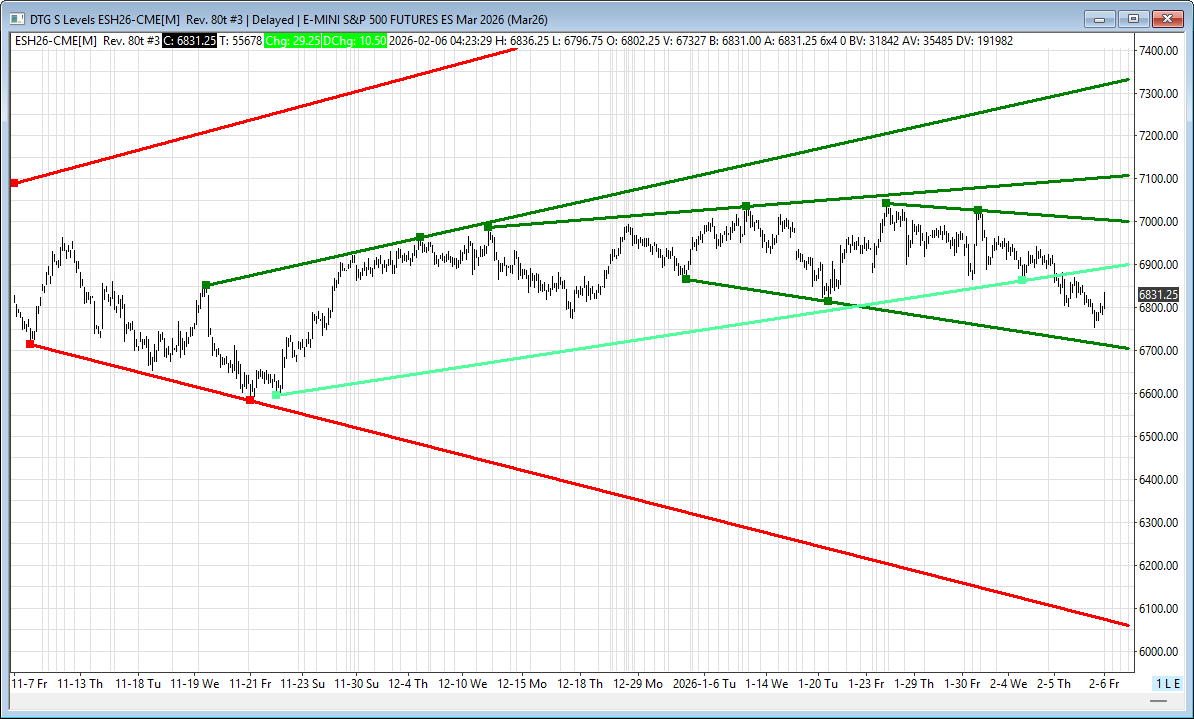Image resolution: width=1194 pixels, height=719 pixels.
Task: Select dark green anchor at the January 14 price peak
Action: [746, 206]
